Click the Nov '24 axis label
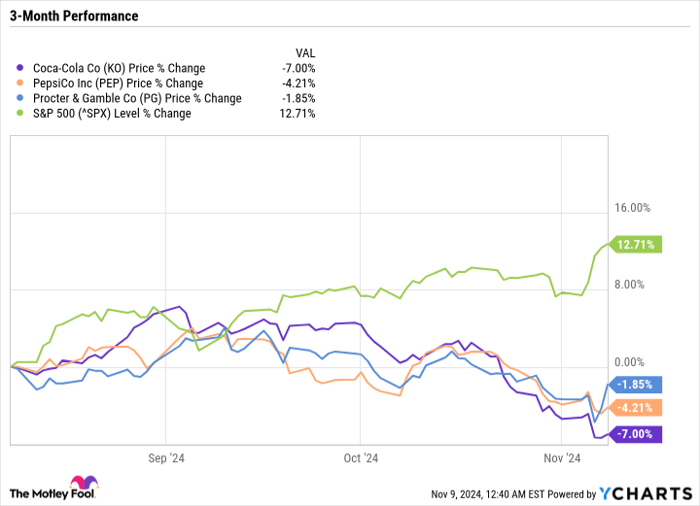700x506 pixels. click(x=563, y=458)
